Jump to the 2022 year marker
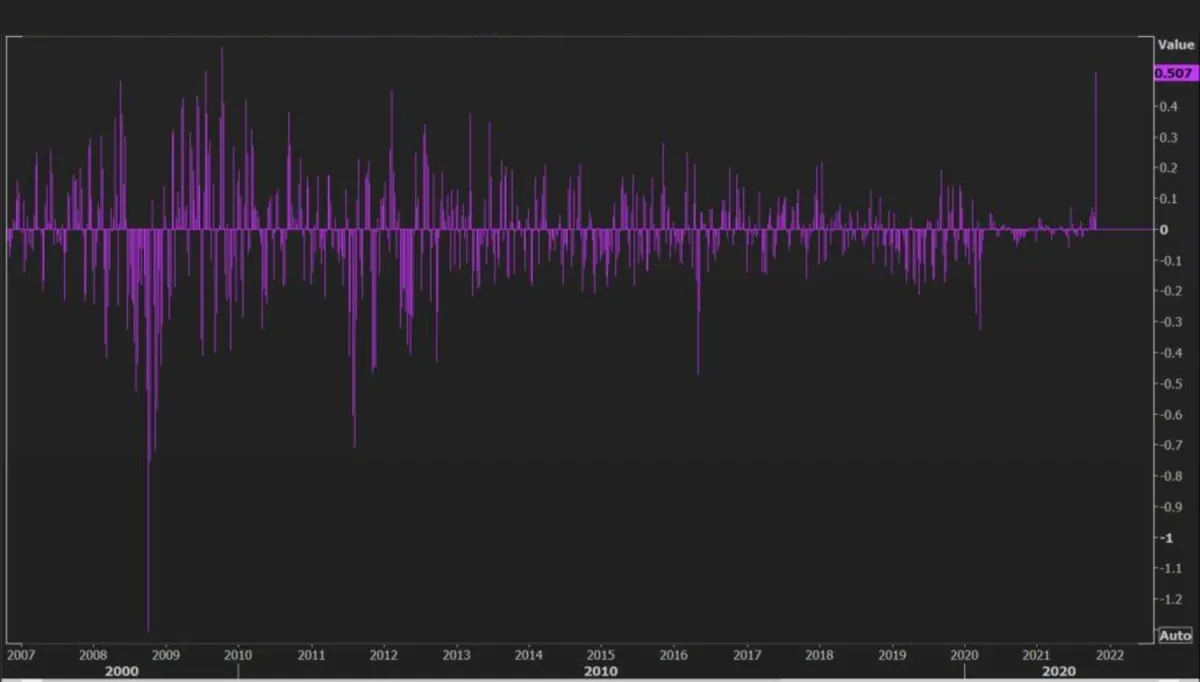Viewport: 1200px width, 682px height. [1110, 655]
